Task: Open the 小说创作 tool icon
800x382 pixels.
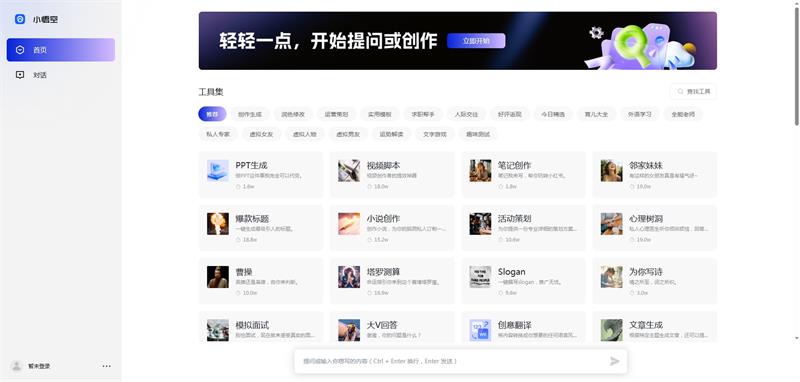Action: click(349, 223)
